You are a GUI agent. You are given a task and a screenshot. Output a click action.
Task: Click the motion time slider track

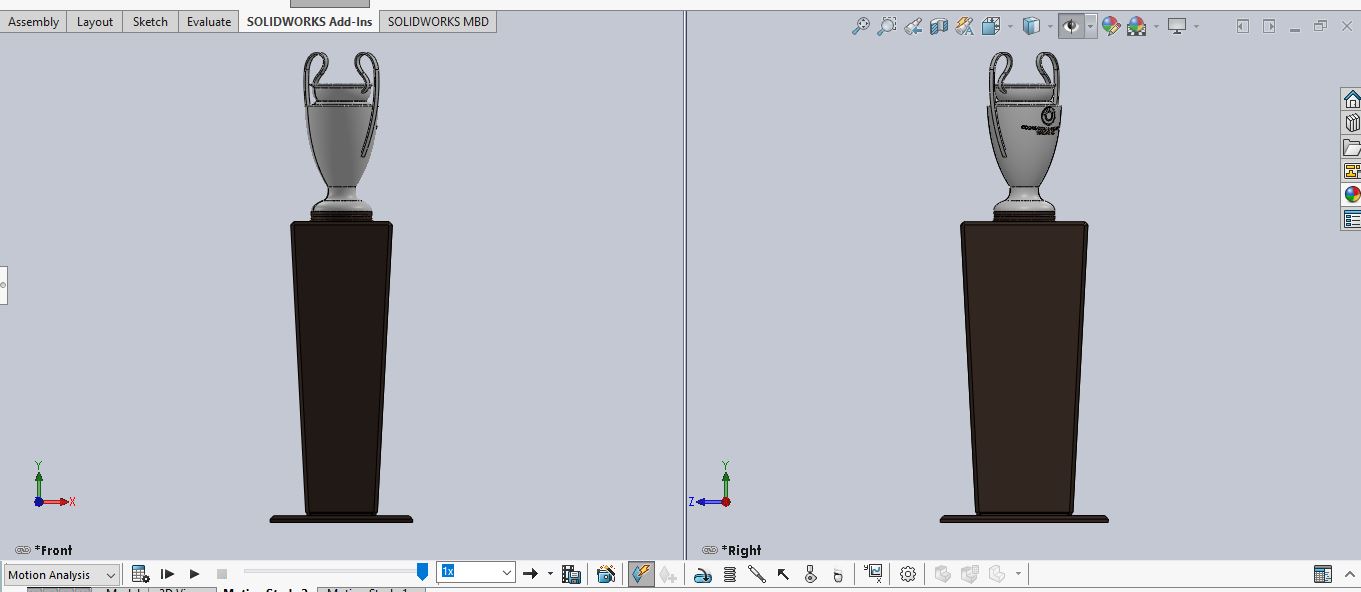click(330, 570)
